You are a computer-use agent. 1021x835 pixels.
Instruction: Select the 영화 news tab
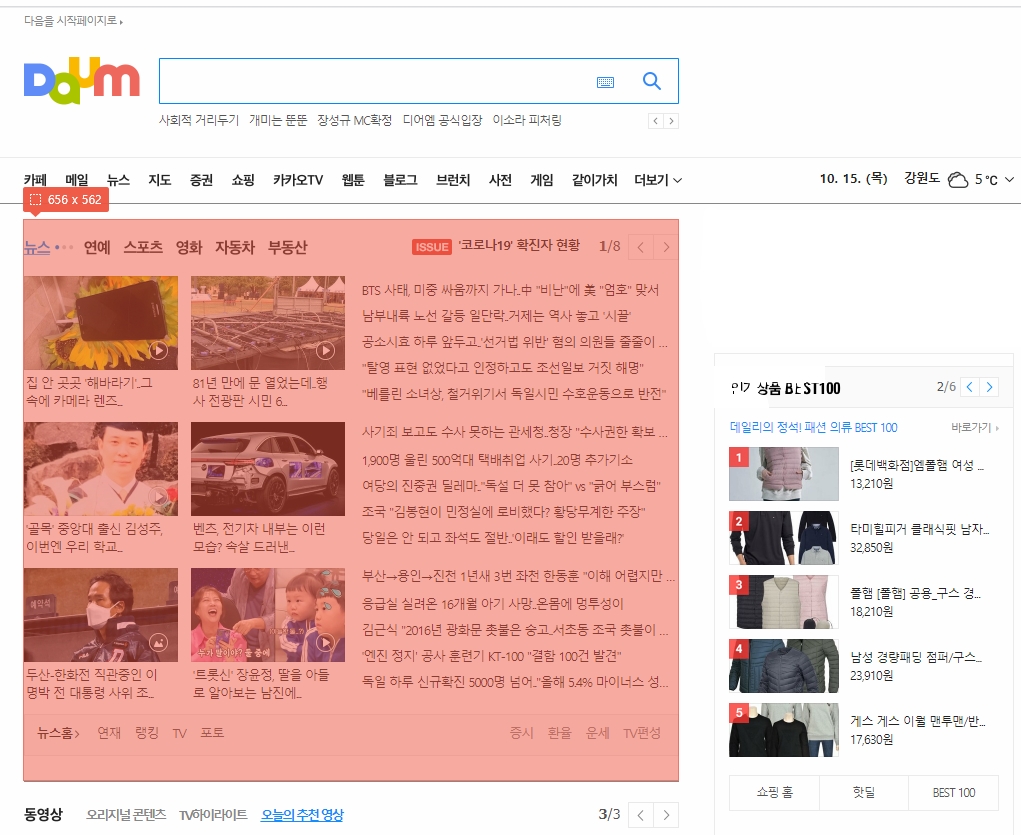pos(189,248)
